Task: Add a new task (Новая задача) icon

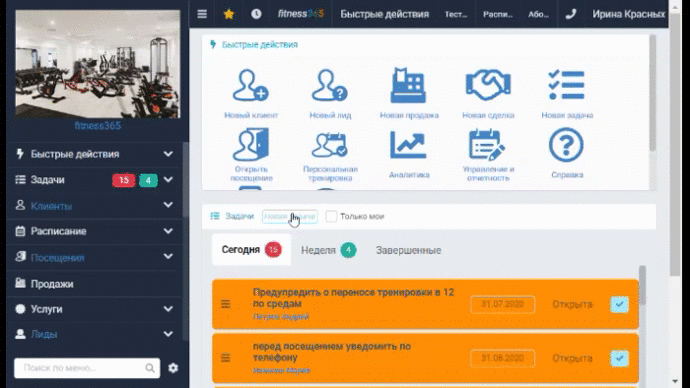Action: click(x=567, y=93)
